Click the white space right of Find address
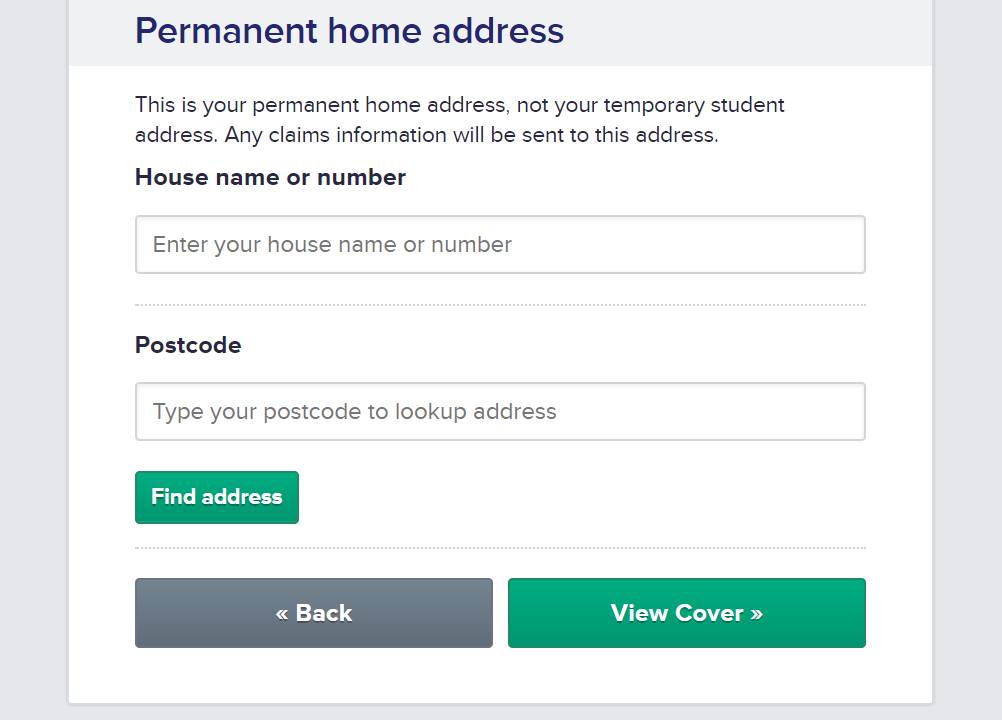This screenshot has height=720, width=1002. 580,497
